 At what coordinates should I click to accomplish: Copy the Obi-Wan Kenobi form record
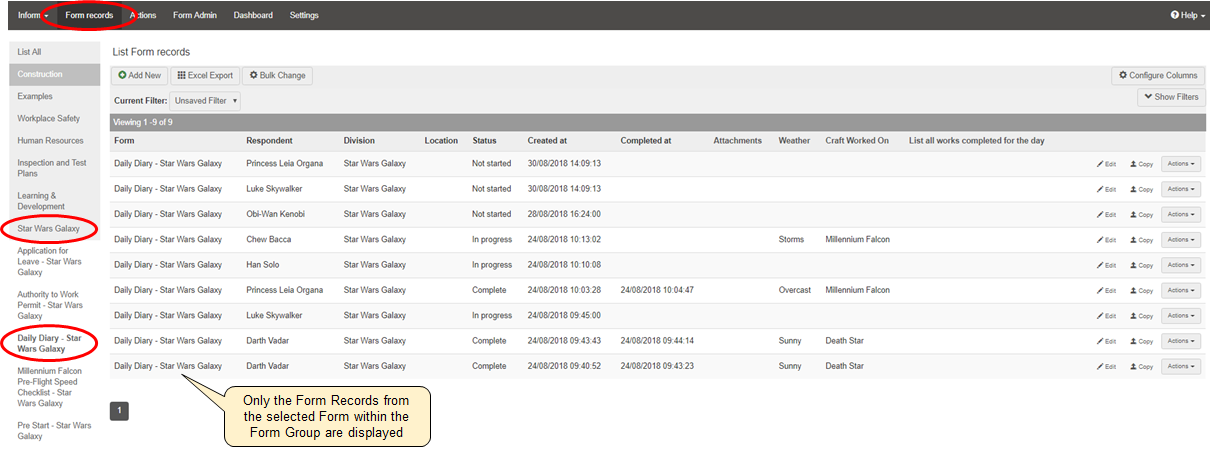1141,215
